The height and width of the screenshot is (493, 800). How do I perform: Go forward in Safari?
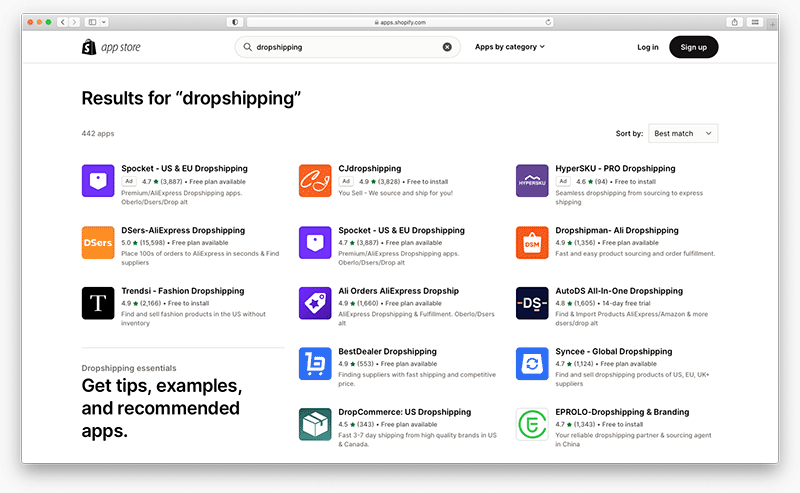click(x=74, y=22)
